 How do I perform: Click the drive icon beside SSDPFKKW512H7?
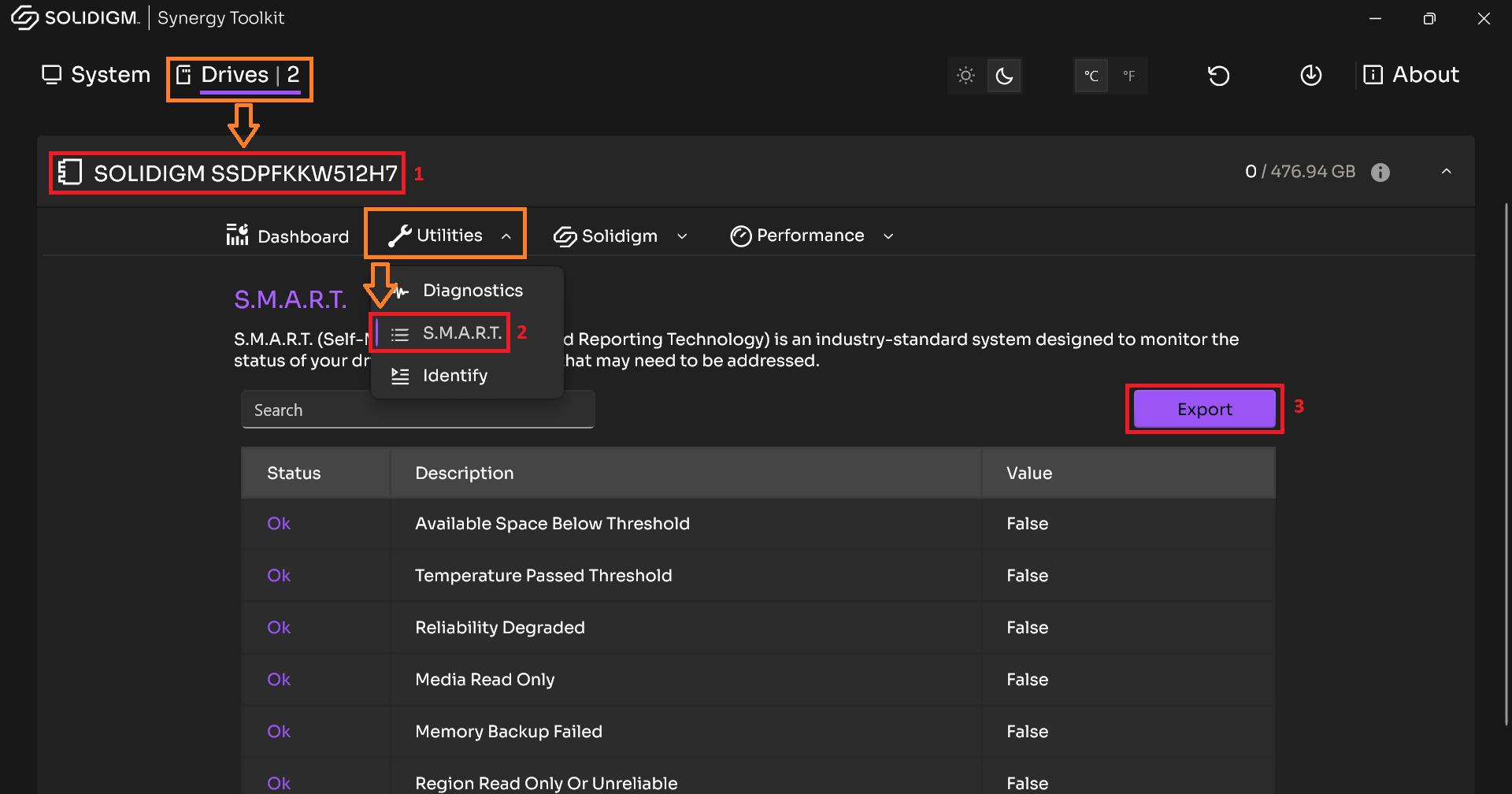click(70, 173)
